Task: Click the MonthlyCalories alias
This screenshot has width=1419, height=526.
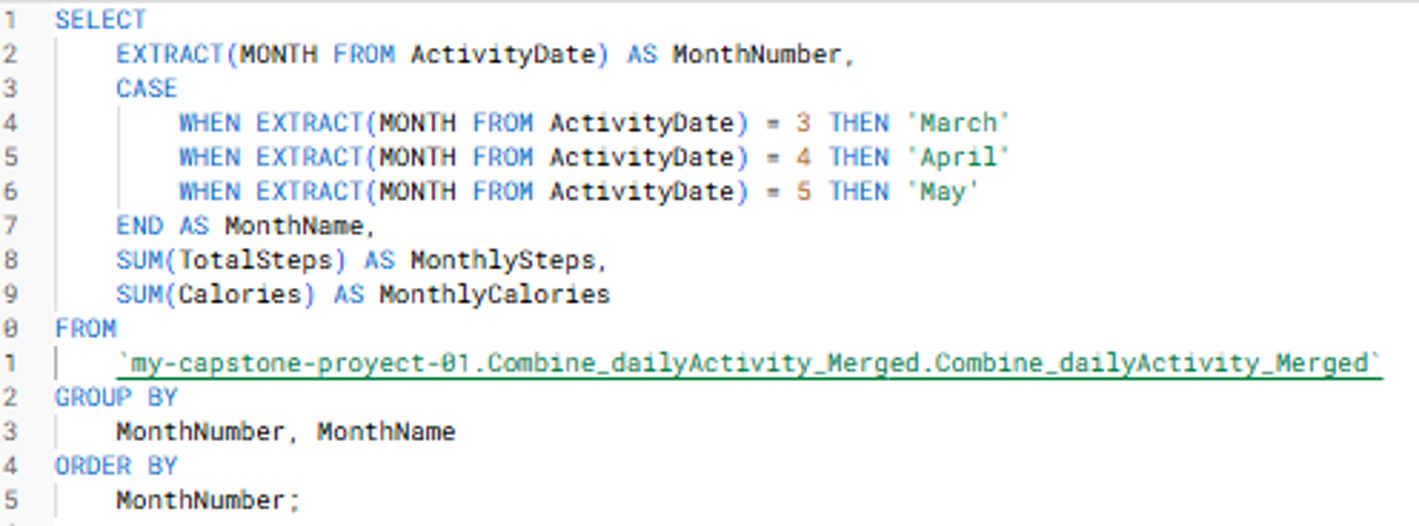Action: point(494,294)
